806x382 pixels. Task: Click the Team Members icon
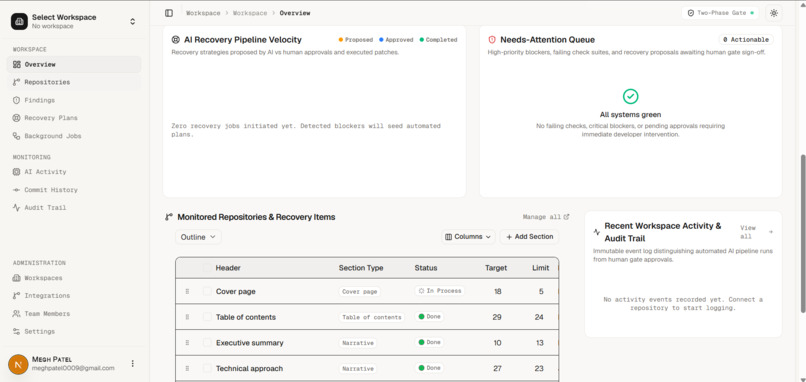click(x=16, y=314)
